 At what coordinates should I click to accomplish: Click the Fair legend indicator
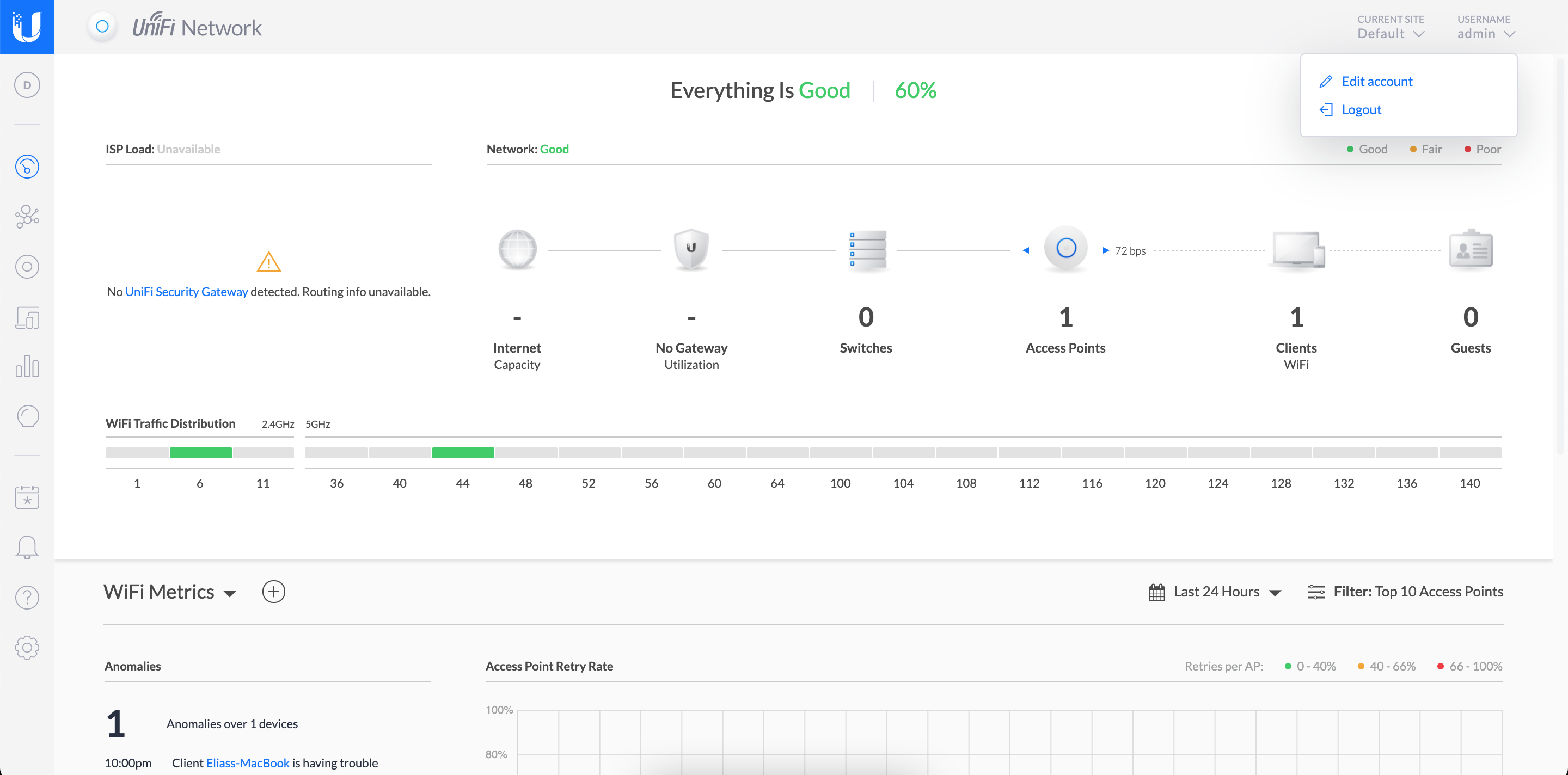click(x=1425, y=149)
